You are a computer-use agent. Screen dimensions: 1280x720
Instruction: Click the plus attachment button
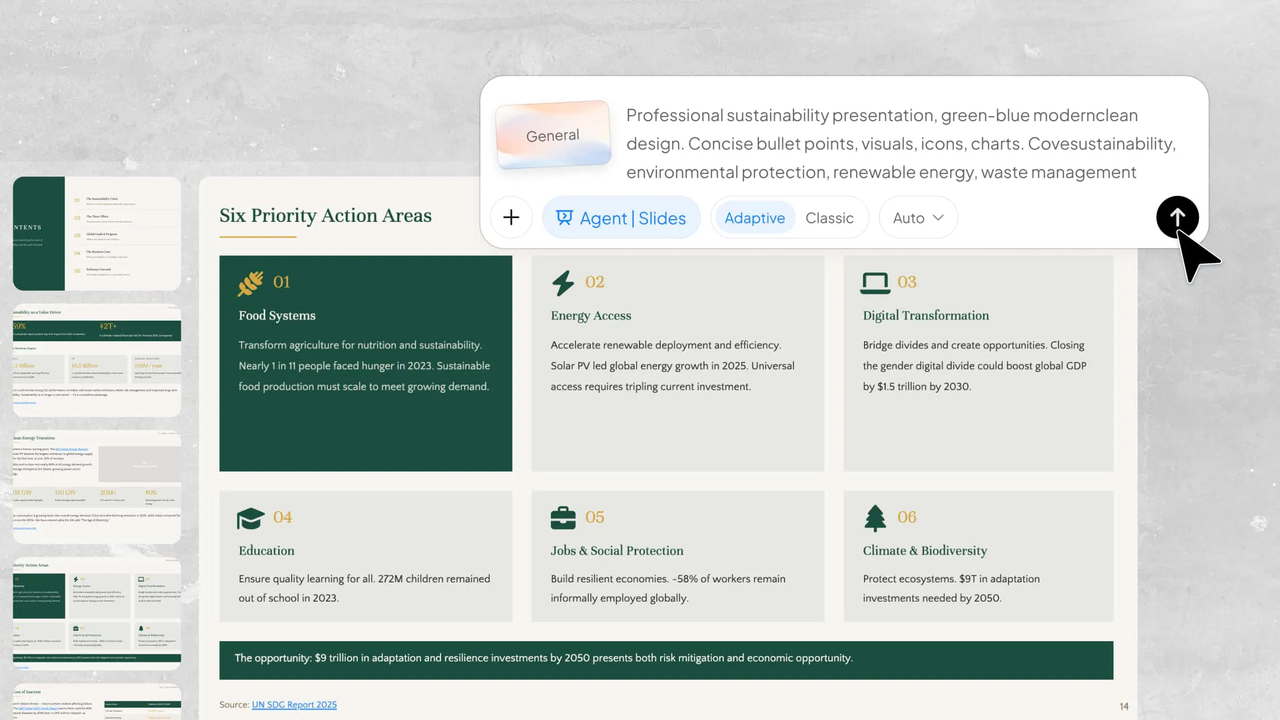pyautogui.click(x=511, y=217)
